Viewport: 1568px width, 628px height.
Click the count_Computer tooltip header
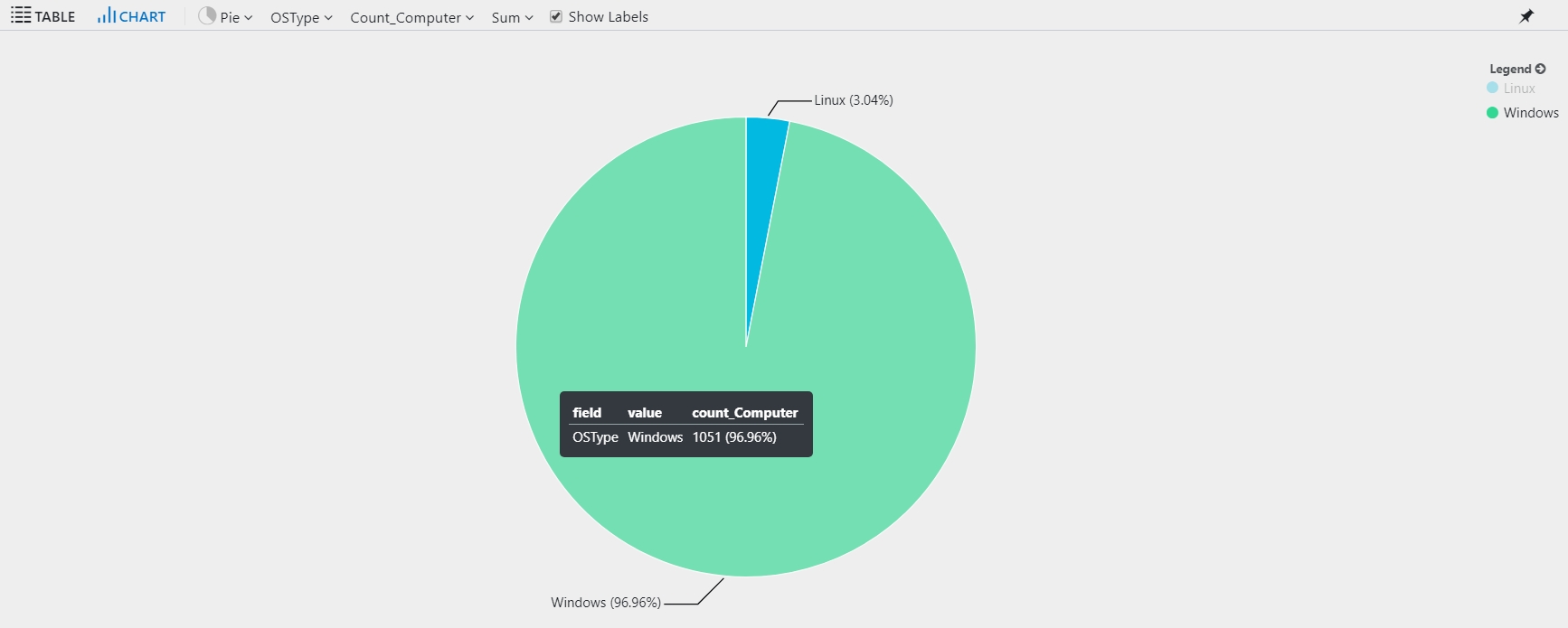pyautogui.click(x=745, y=413)
